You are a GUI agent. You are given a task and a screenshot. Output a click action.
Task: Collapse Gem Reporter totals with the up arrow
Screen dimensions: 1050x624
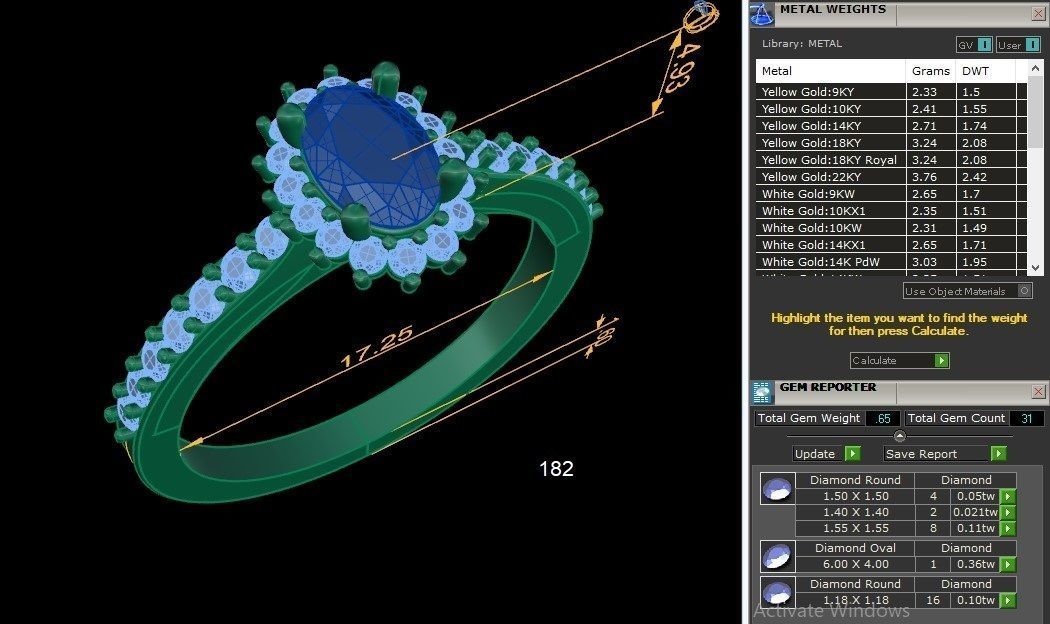pos(899,437)
